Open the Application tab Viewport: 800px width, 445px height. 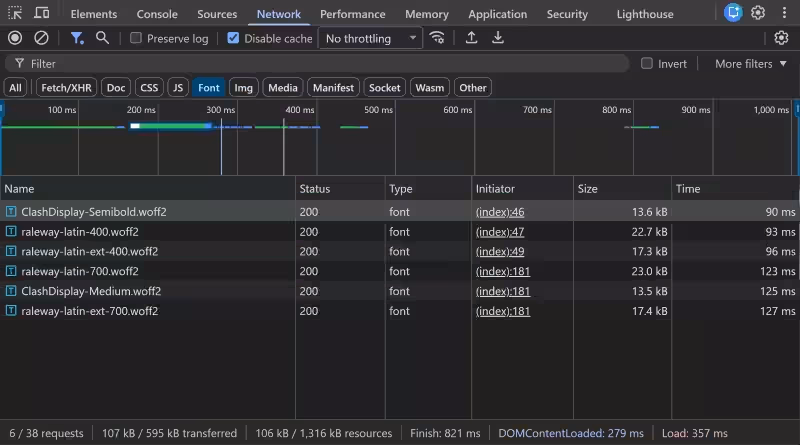coord(497,14)
